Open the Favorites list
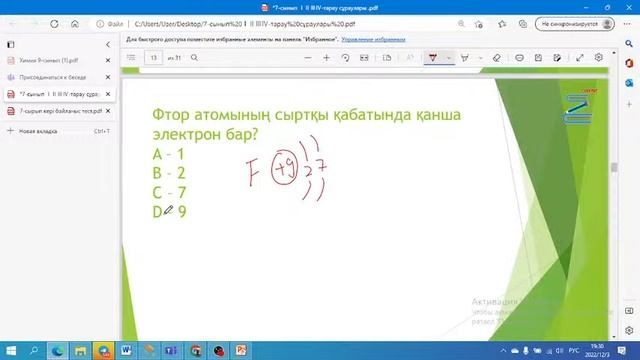Viewport: 640px width, 360px height. tap(502, 24)
